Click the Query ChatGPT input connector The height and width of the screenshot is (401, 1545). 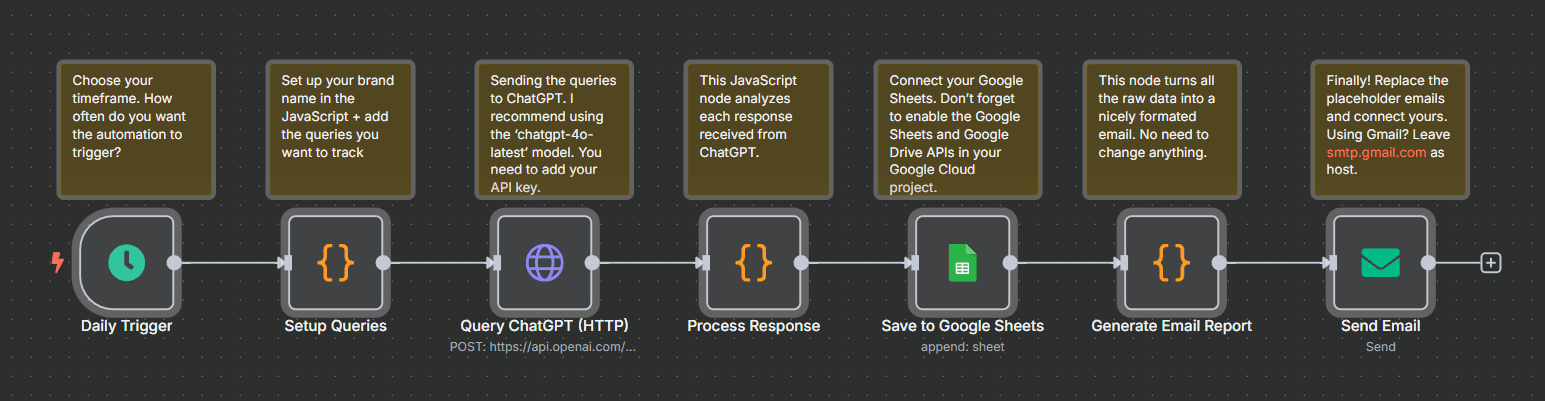pyautogui.click(x=496, y=263)
